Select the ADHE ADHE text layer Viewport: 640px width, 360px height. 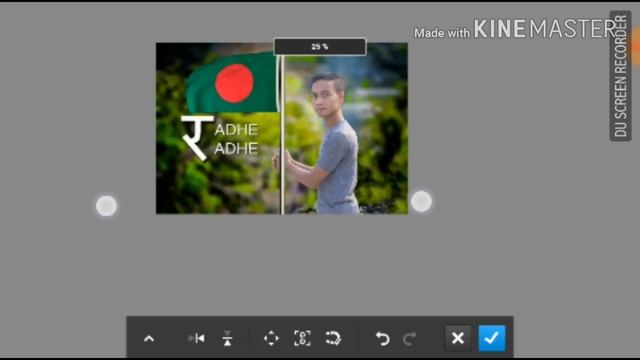[x=236, y=139]
